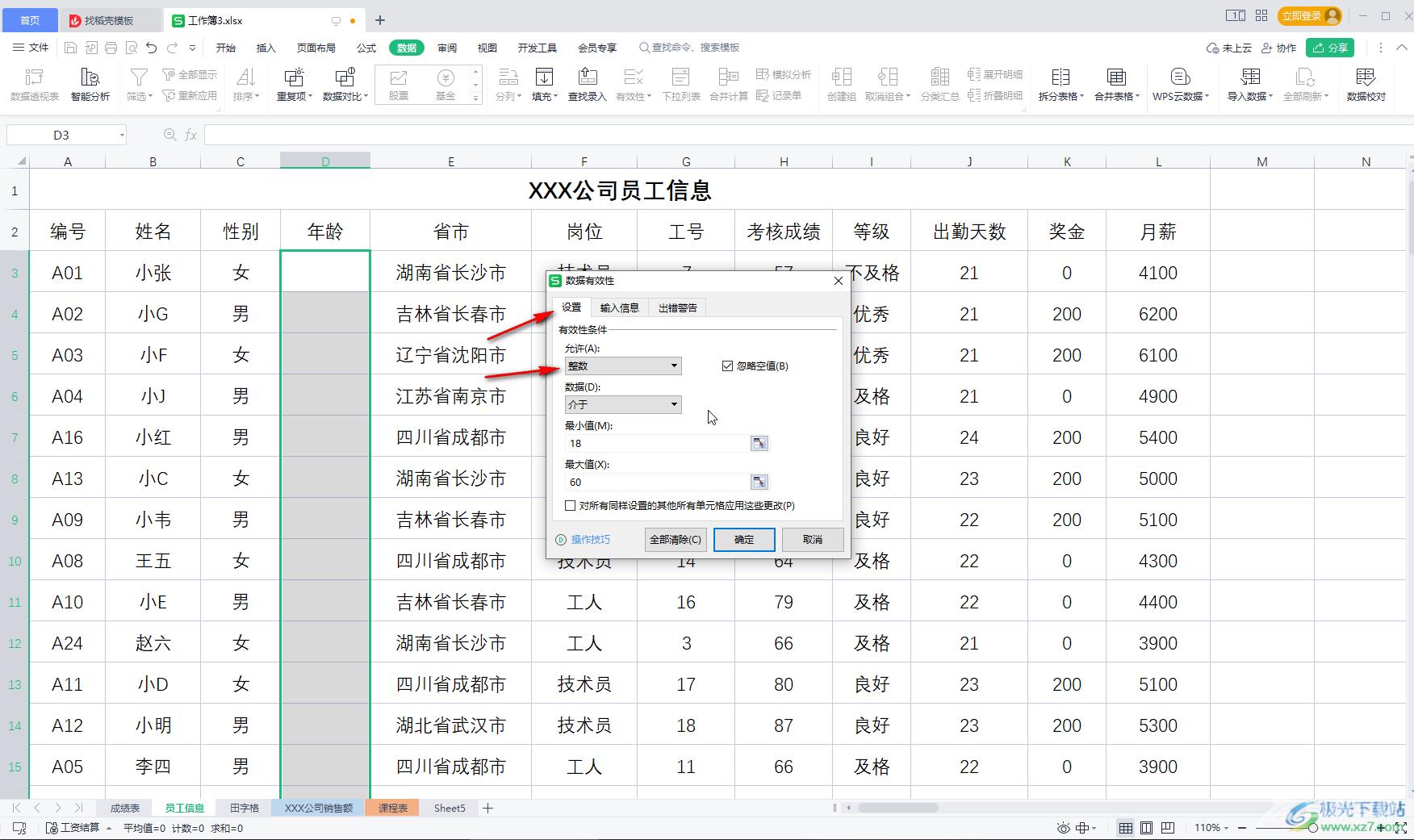Click inside the 最大值 input field

pyautogui.click(x=658, y=482)
